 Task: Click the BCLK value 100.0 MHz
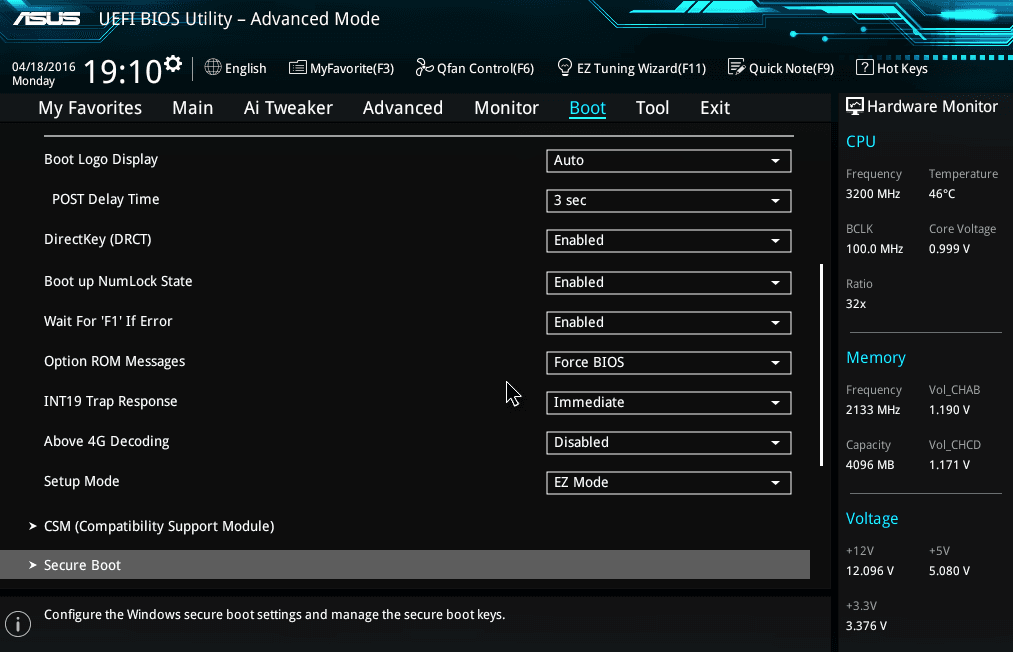pos(874,249)
